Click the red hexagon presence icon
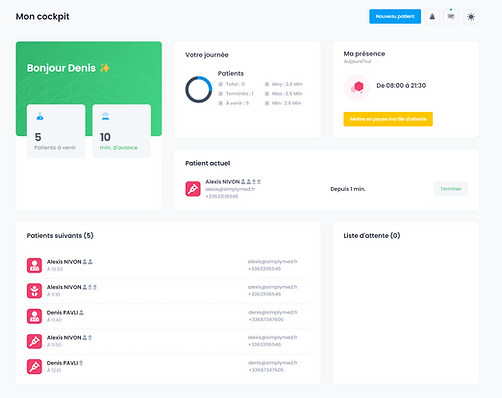This screenshot has width=502, height=398. pyautogui.click(x=357, y=87)
